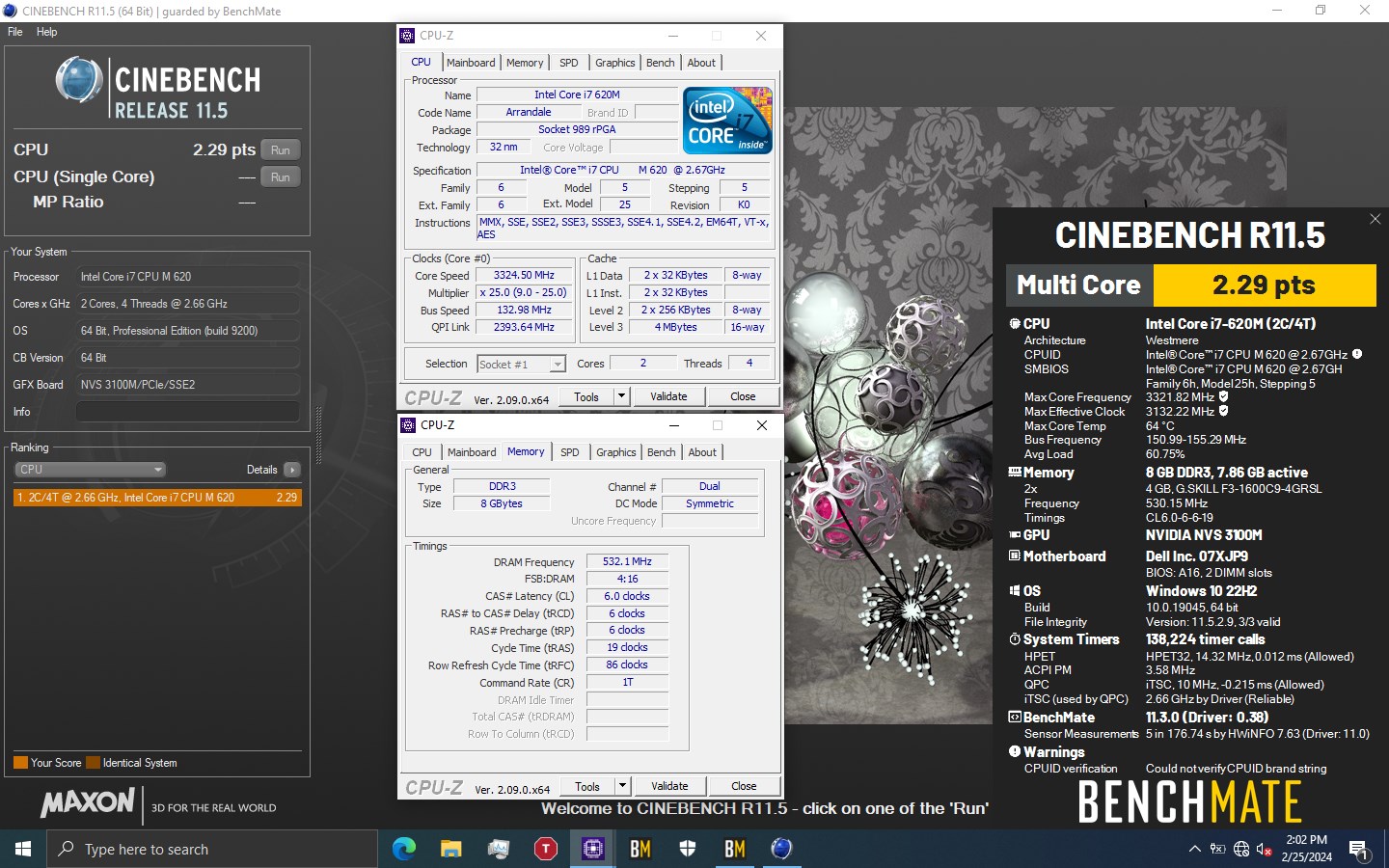
Task: Click Tools button in upper CPU-Z
Action: click(x=586, y=396)
